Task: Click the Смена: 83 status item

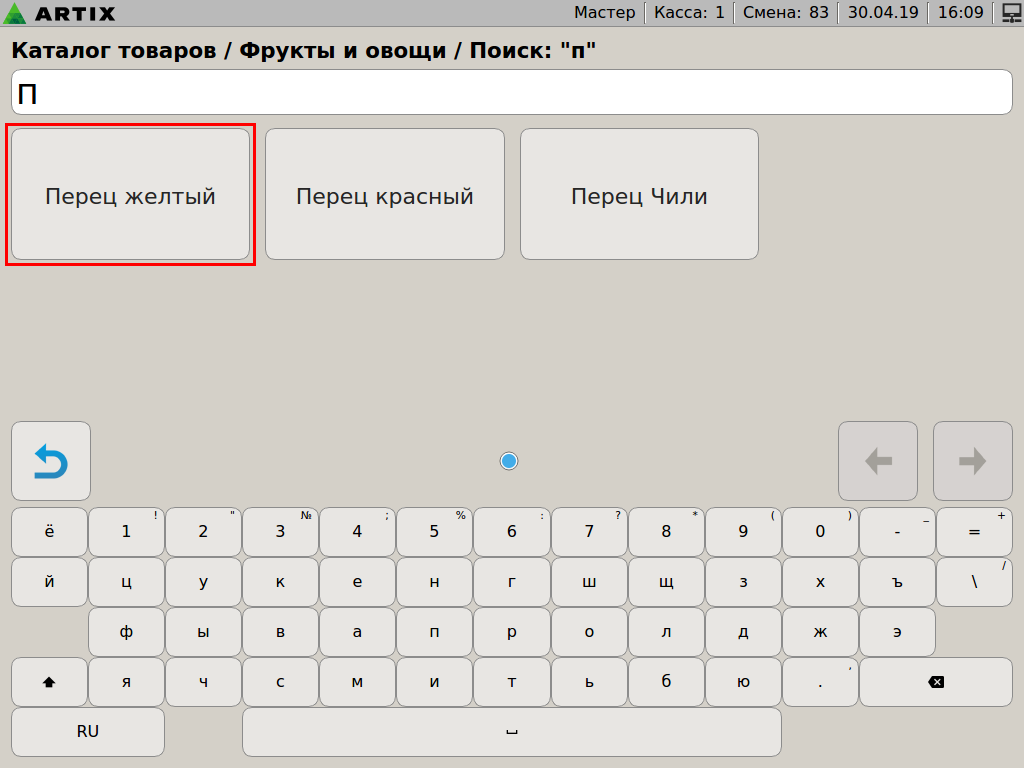Action: [x=785, y=13]
